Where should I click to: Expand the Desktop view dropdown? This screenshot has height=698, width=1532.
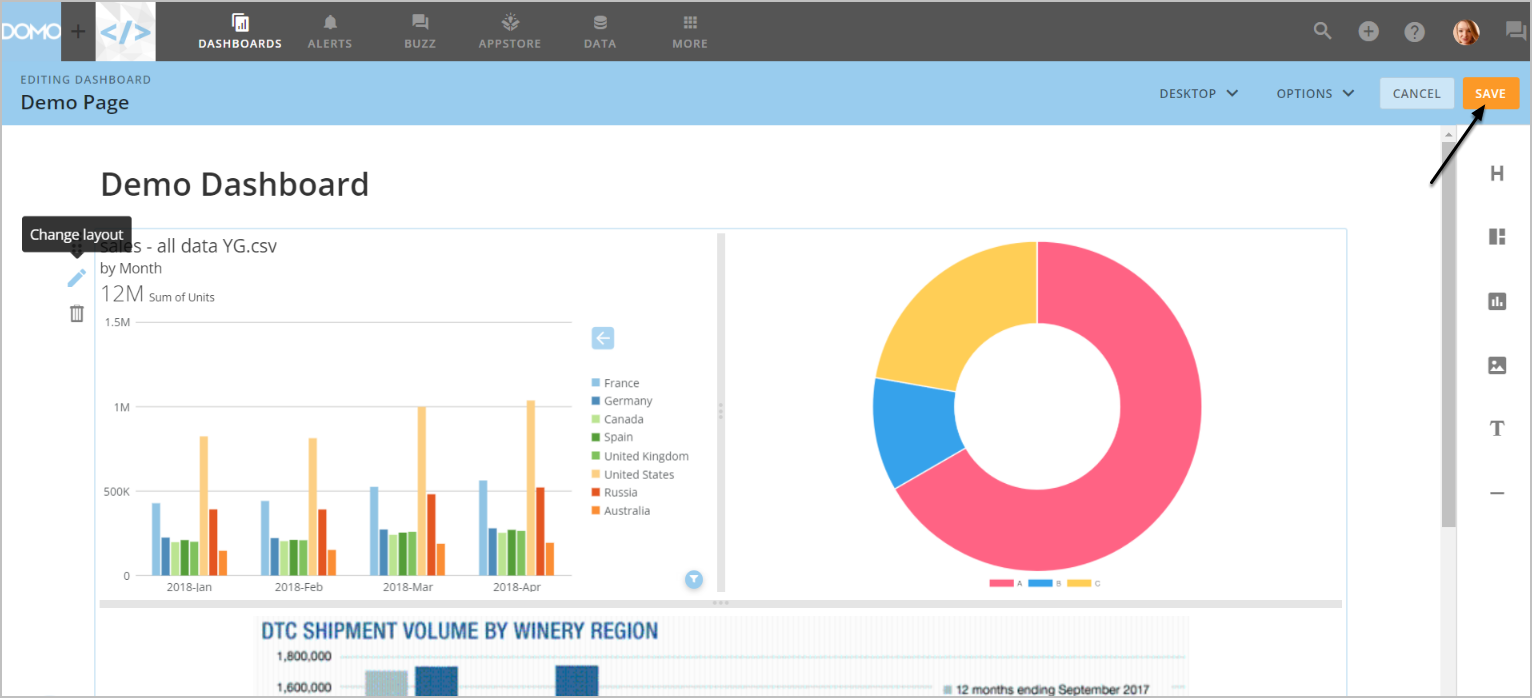tap(1198, 93)
